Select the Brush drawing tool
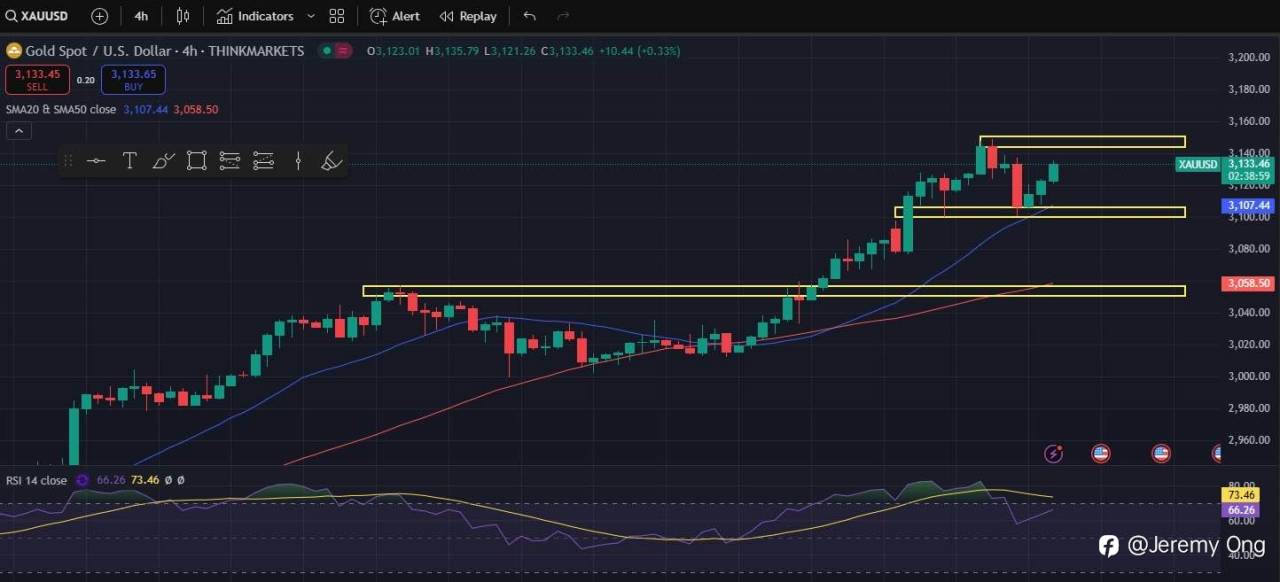The image size is (1280, 582). coord(163,160)
